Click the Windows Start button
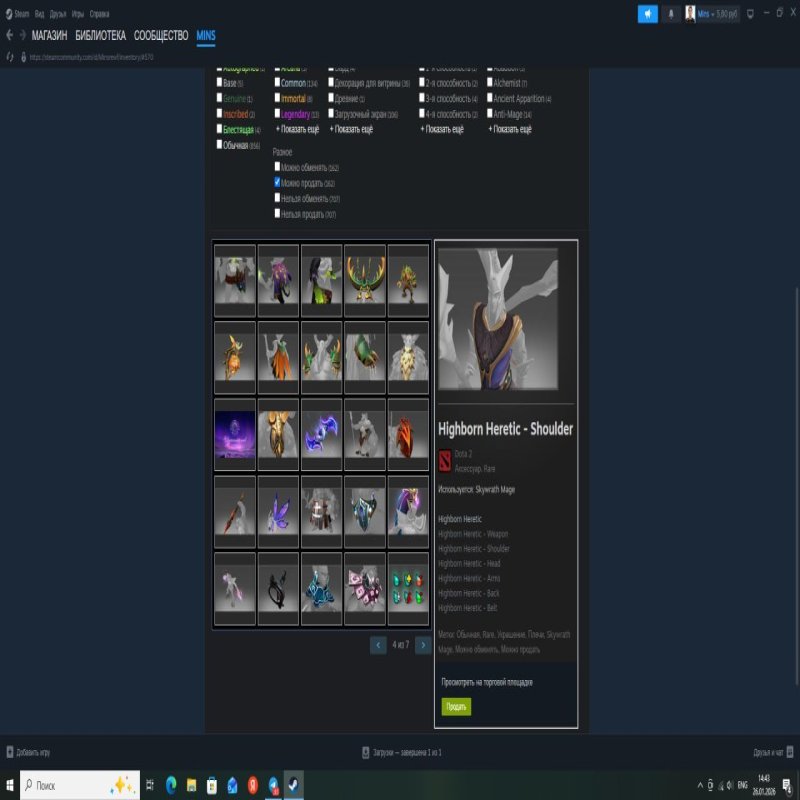Image resolution: width=800 pixels, height=800 pixels. [10, 785]
